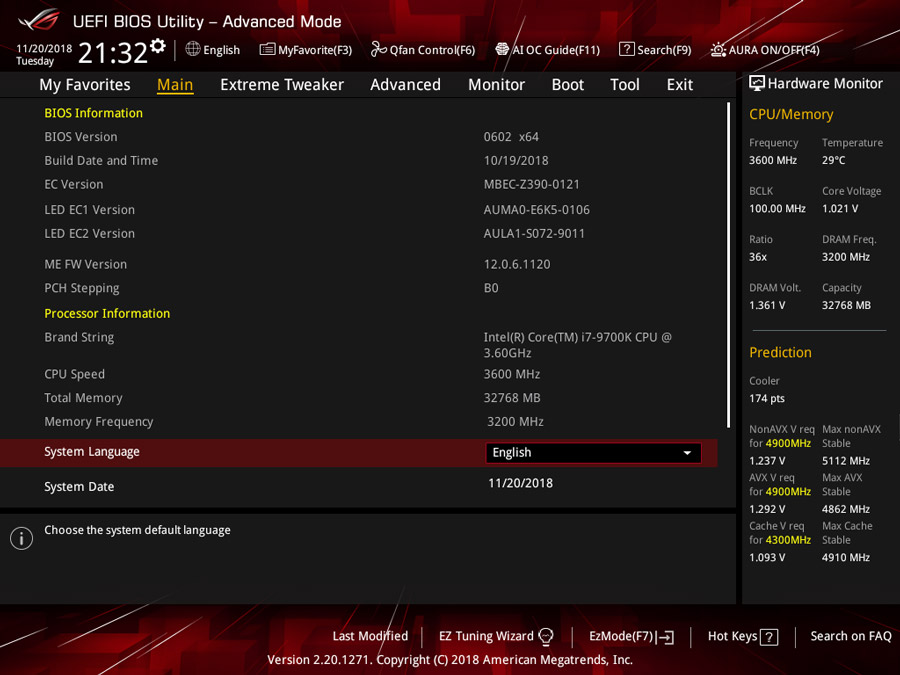Open Search(F9)

(655, 50)
